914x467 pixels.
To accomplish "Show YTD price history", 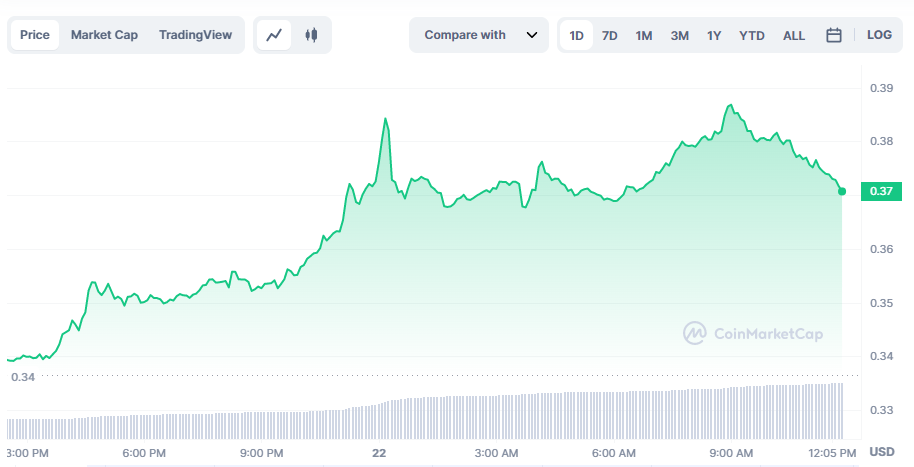I will (x=752, y=35).
